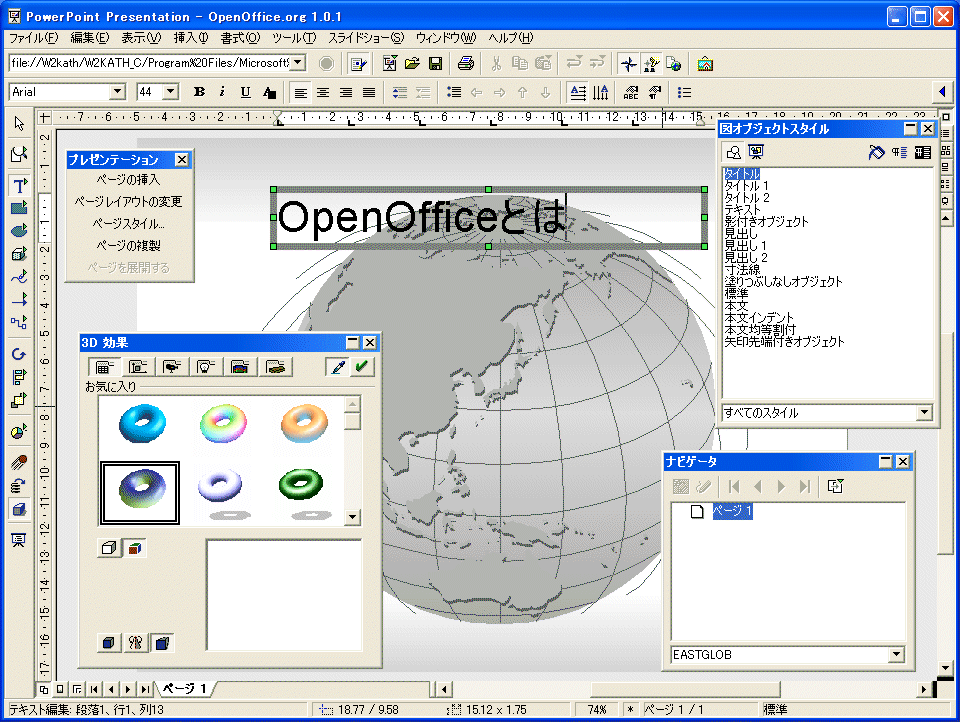The height and width of the screenshot is (722, 960).
Task: Choose the Rectangle drawing tool
Action: coord(19,208)
